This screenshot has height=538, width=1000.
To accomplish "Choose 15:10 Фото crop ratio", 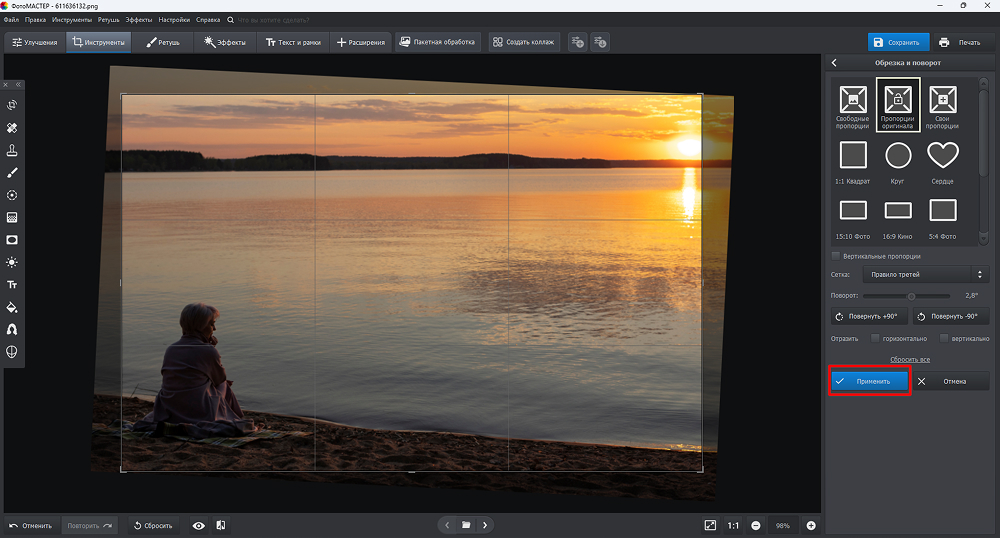I will 853,219.
